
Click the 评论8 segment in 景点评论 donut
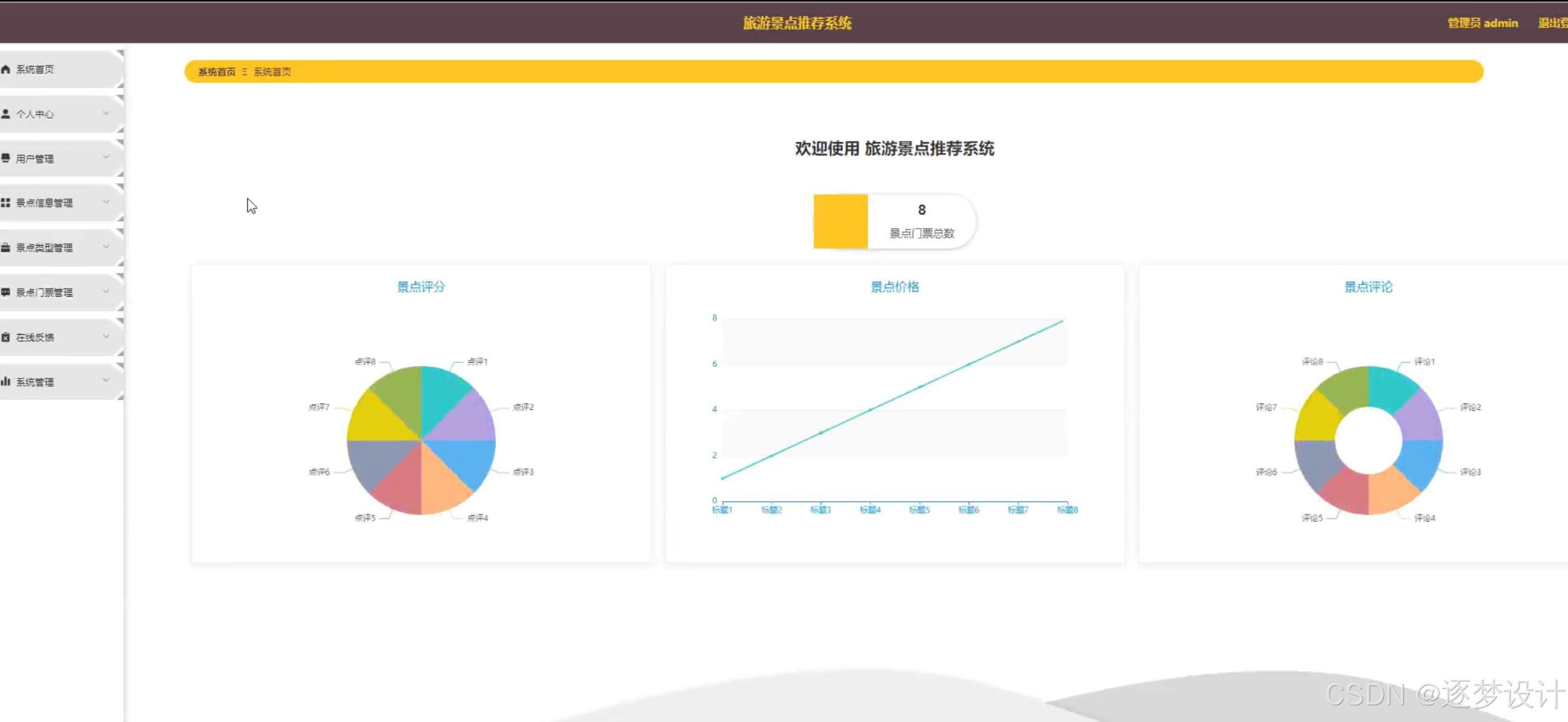(1345, 383)
